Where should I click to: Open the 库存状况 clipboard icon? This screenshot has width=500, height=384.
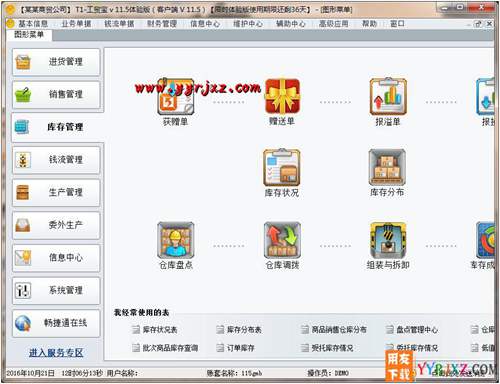[282, 168]
